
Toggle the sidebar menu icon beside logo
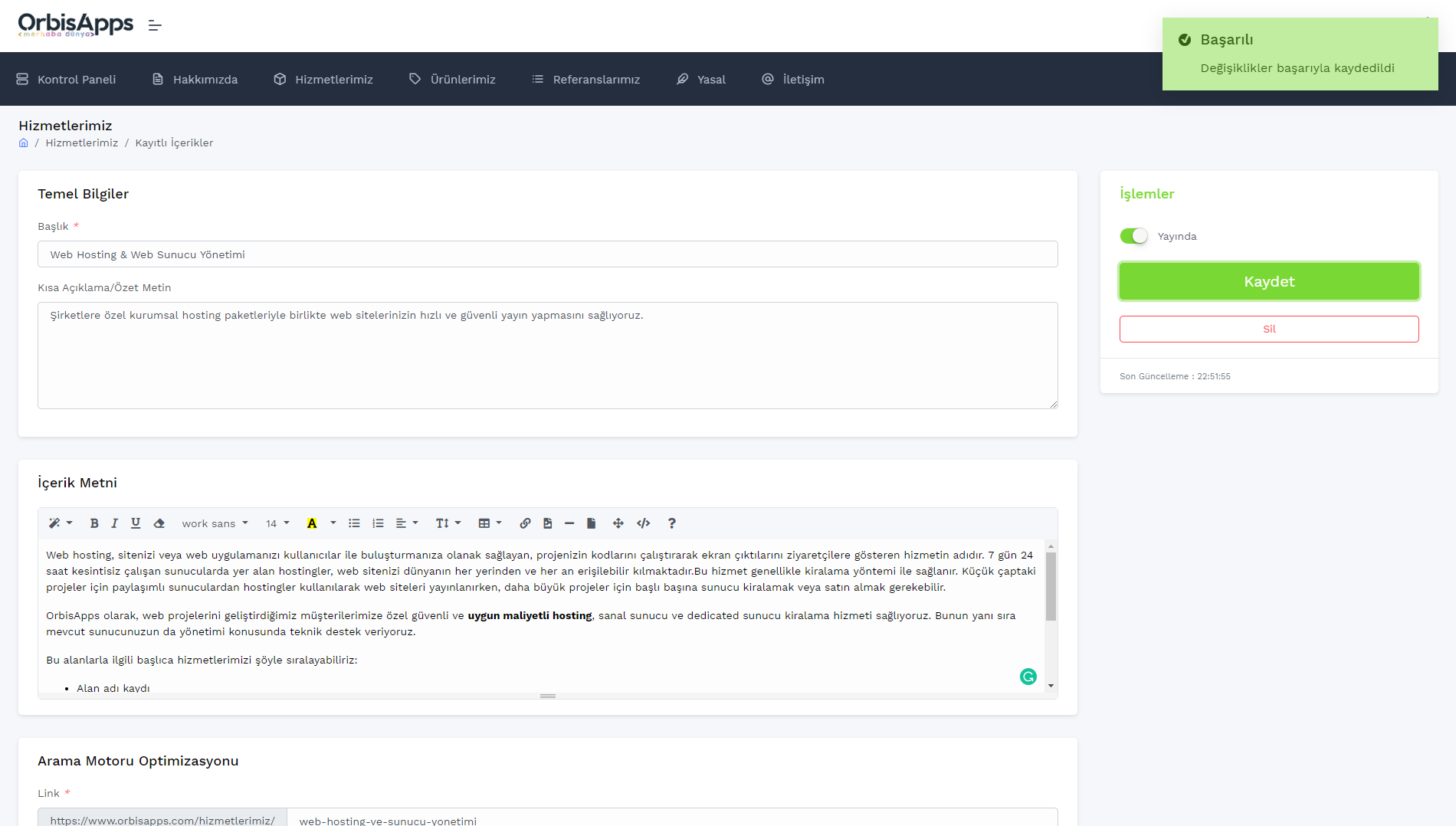[155, 25]
